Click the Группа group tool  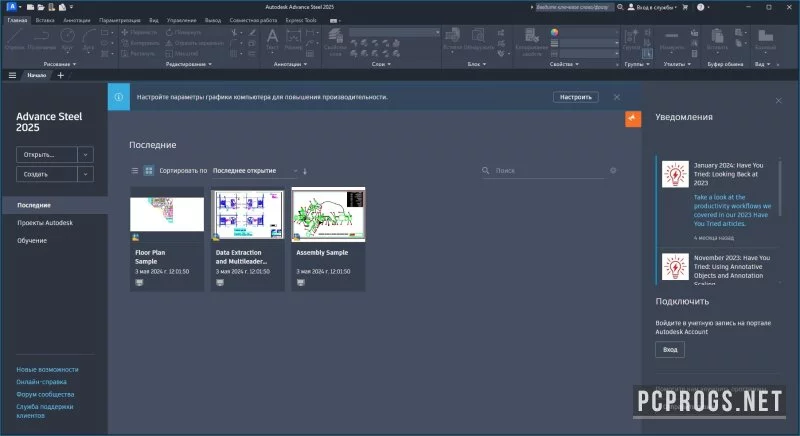tap(631, 39)
